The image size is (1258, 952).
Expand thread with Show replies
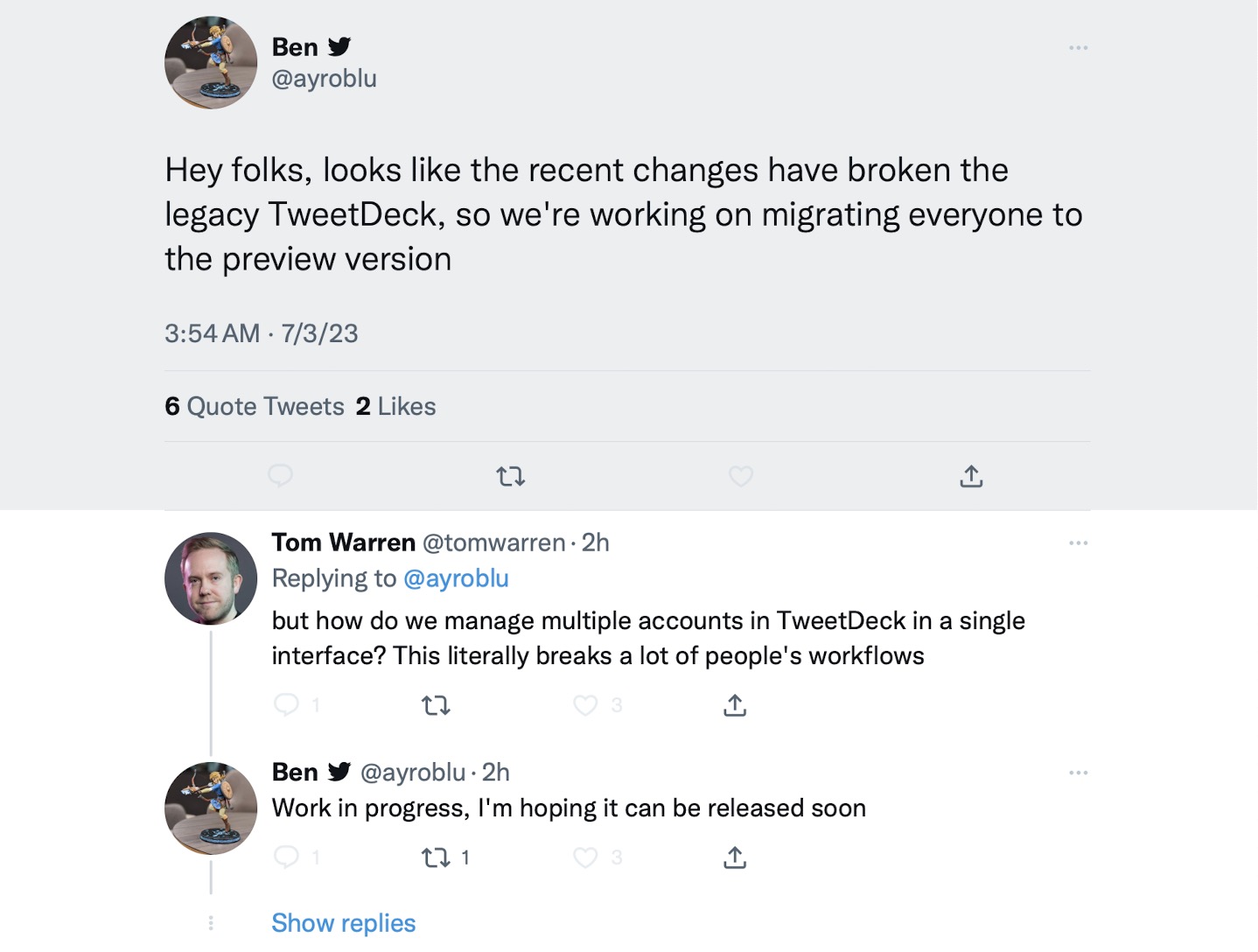343,923
